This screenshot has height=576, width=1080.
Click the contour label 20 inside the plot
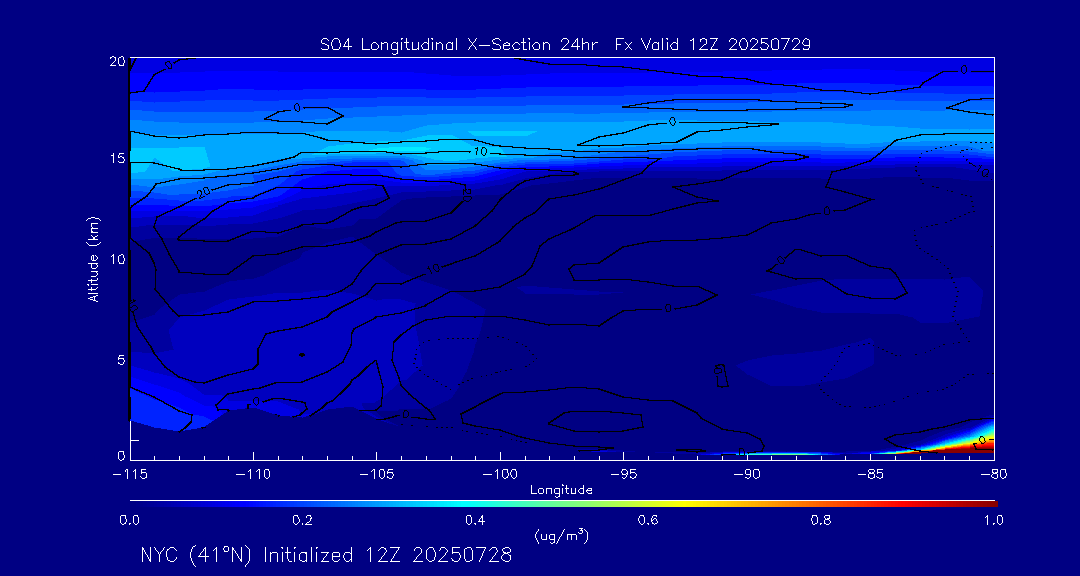click(x=203, y=192)
